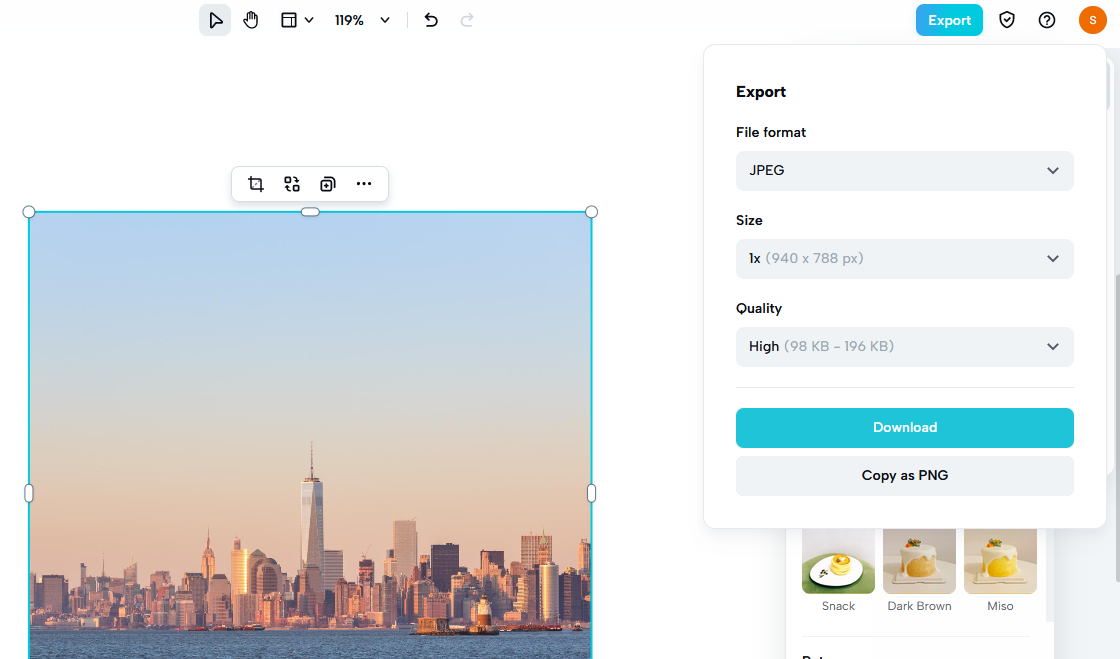Click the replace image icon
1120x659 pixels.
[x=291, y=184]
